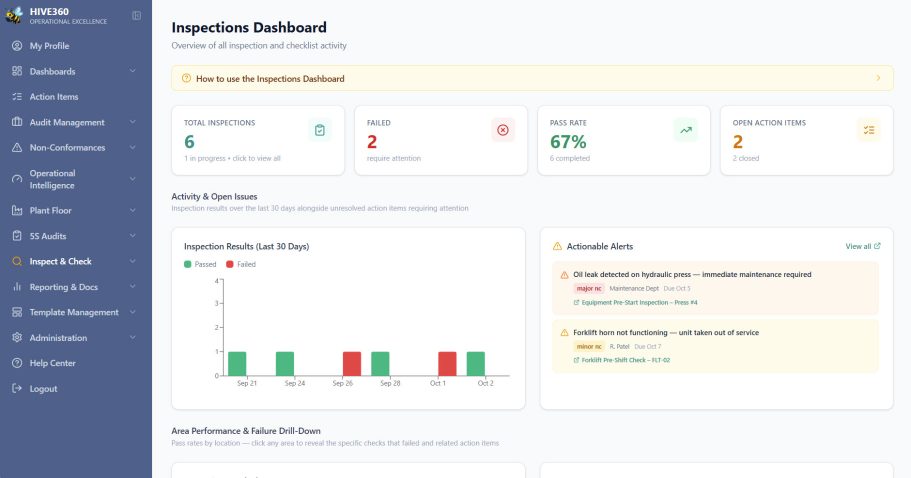Expand the Audit Management chevron
Viewport: 911px width, 478px height.
coord(132,122)
